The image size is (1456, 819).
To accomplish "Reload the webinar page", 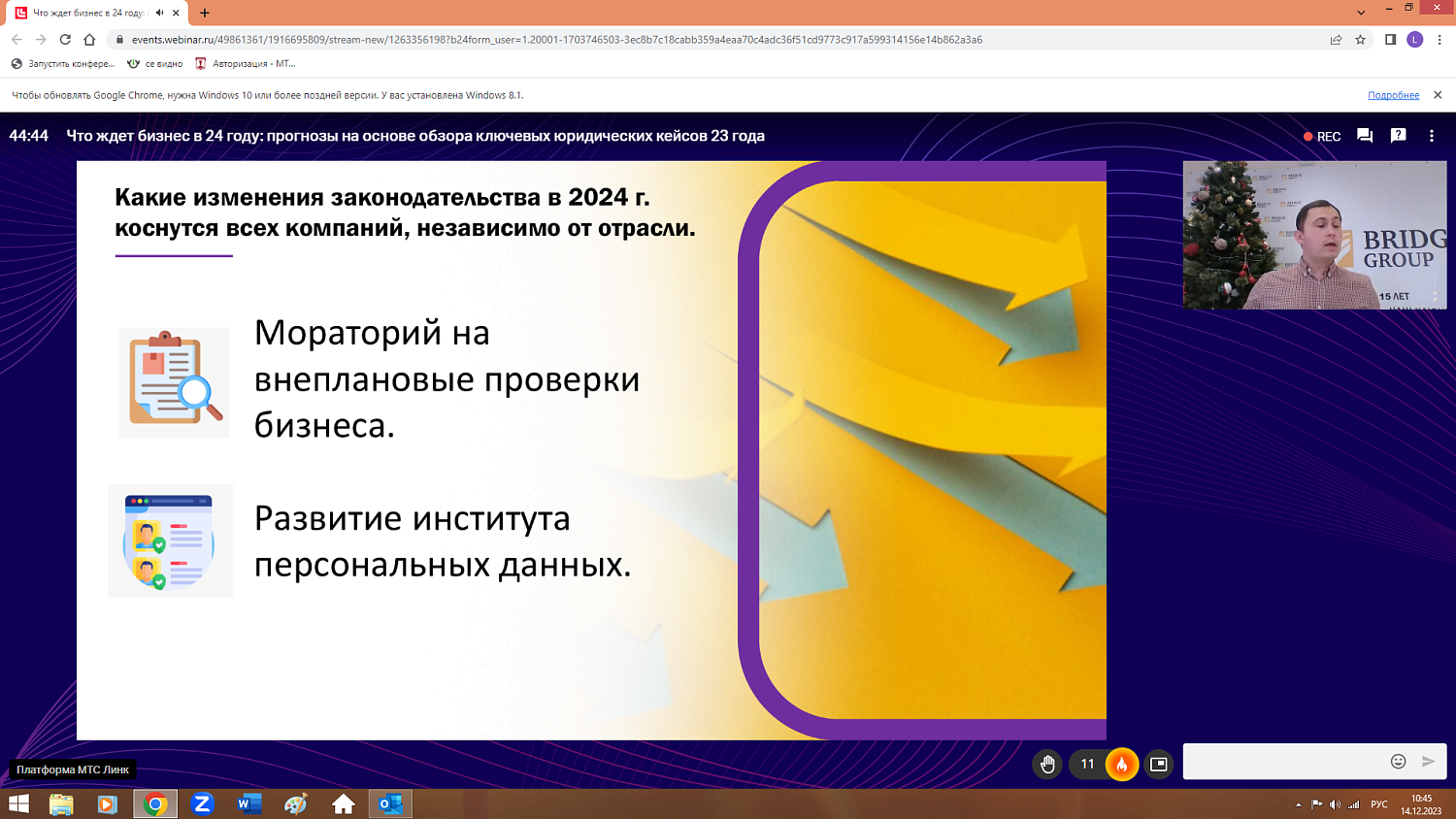I will click(65, 40).
